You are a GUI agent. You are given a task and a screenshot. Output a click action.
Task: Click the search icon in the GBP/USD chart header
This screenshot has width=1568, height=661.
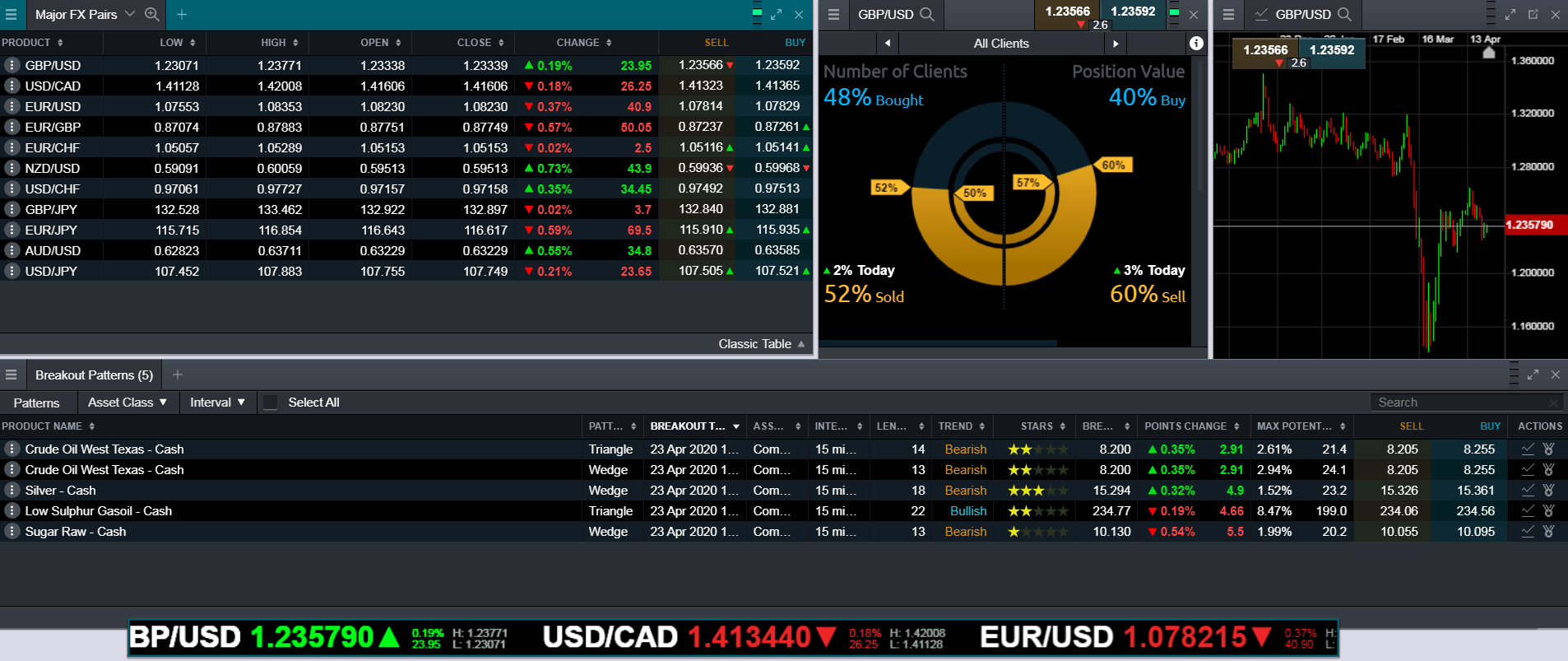point(1344,14)
